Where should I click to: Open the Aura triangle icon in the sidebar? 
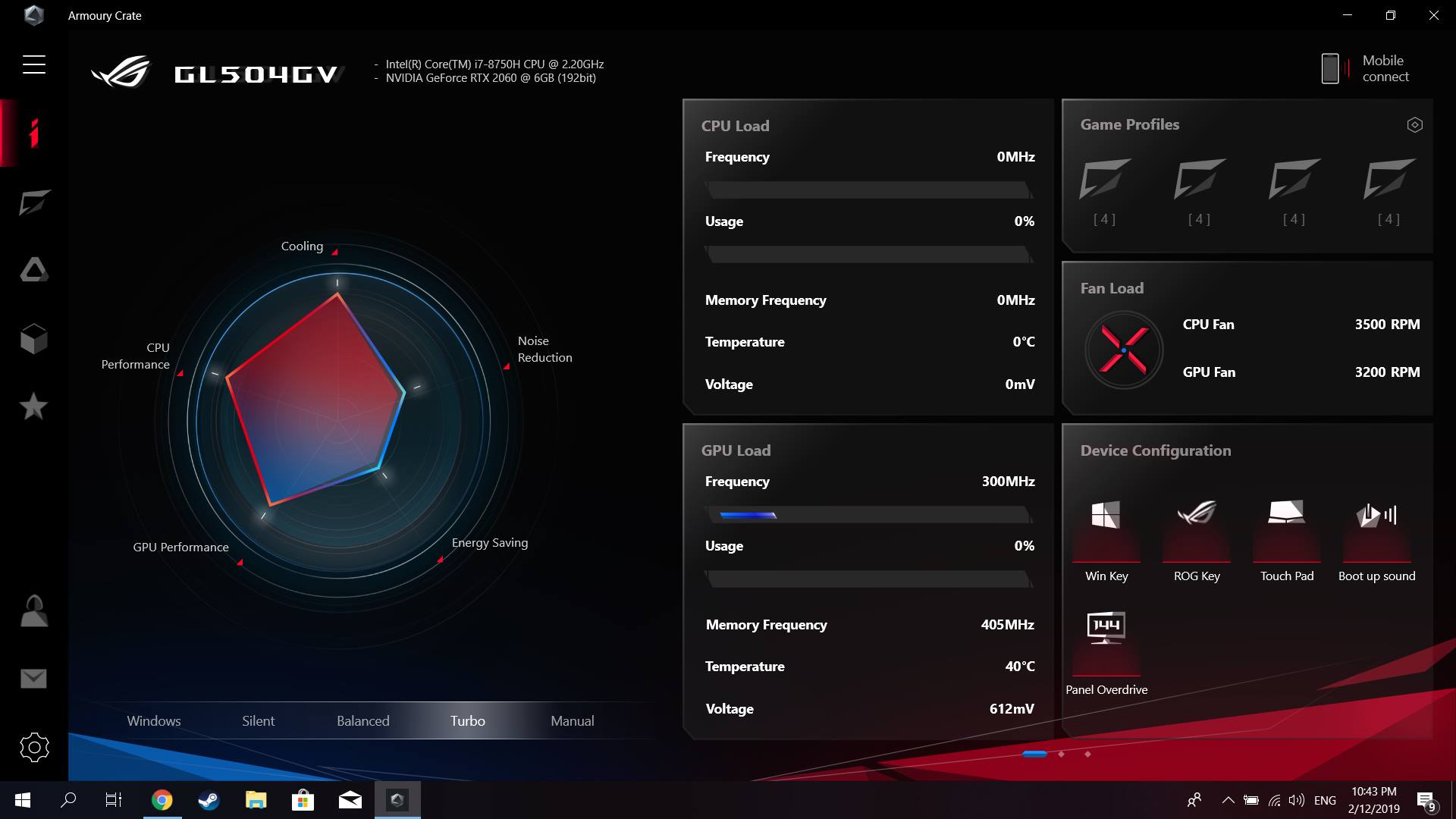pos(34,269)
